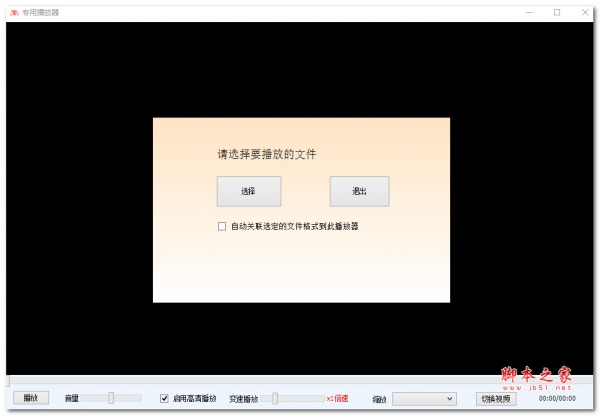The width and height of the screenshot is (600, 416).
Task: Click the 00:00/00:00 time display
Action: (x=557, y=398)
